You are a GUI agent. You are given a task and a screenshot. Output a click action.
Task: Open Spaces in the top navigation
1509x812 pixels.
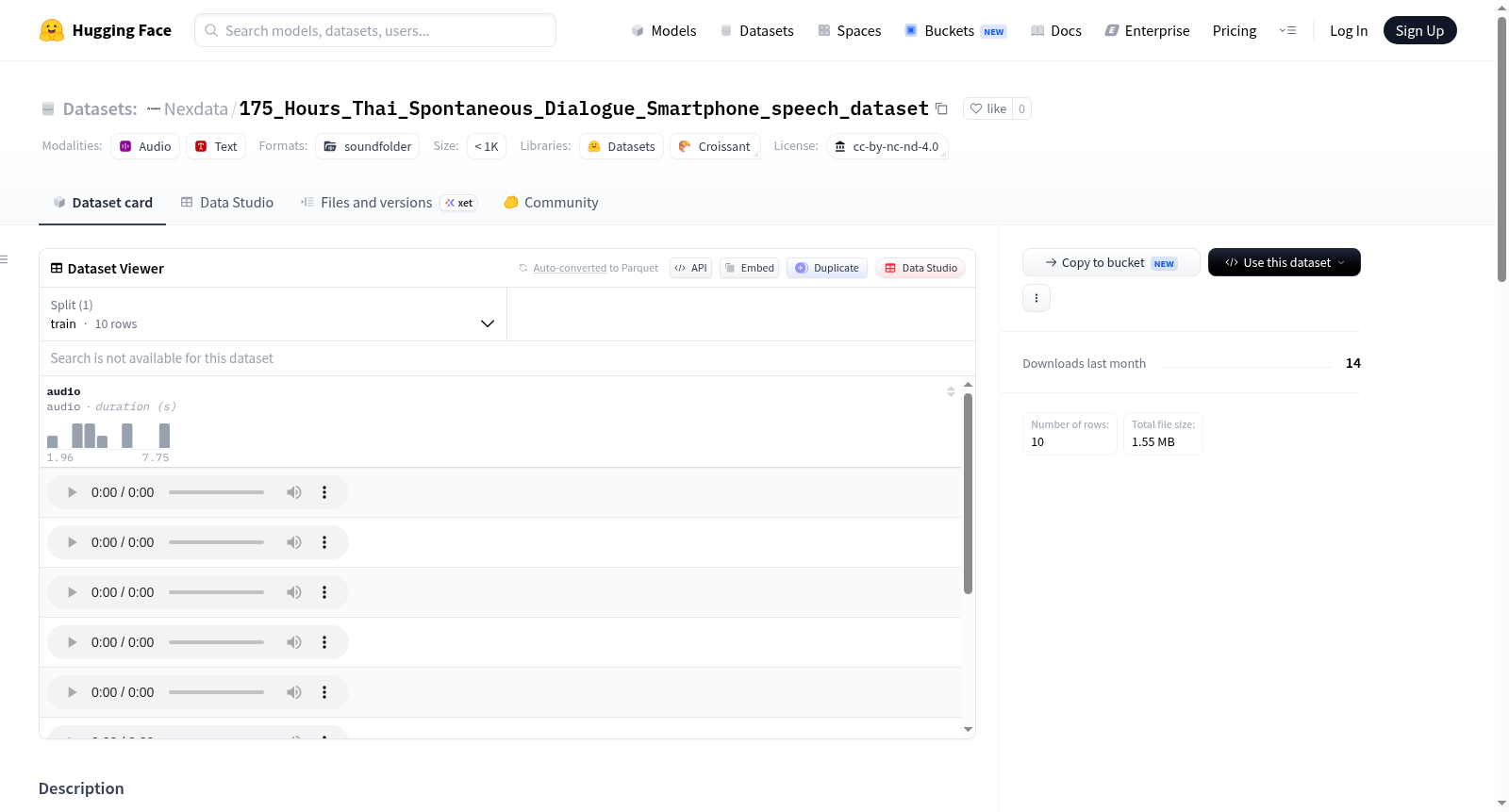[x=850, y=30]
